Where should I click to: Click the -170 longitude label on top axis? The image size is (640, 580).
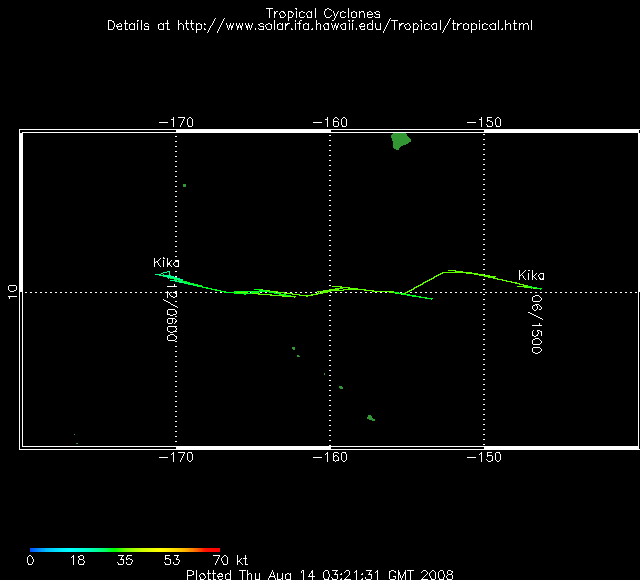176,122
